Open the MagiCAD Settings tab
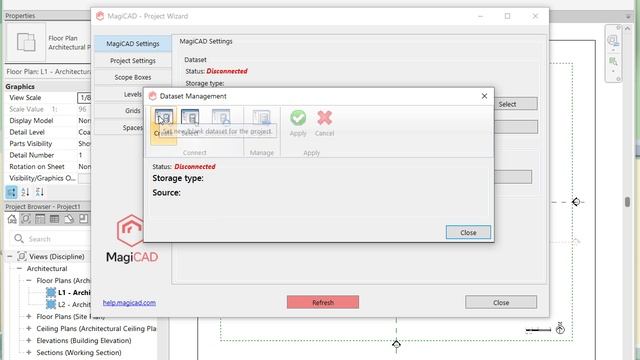The height and width of the screenshot is (360, 640). click(133, 44)
